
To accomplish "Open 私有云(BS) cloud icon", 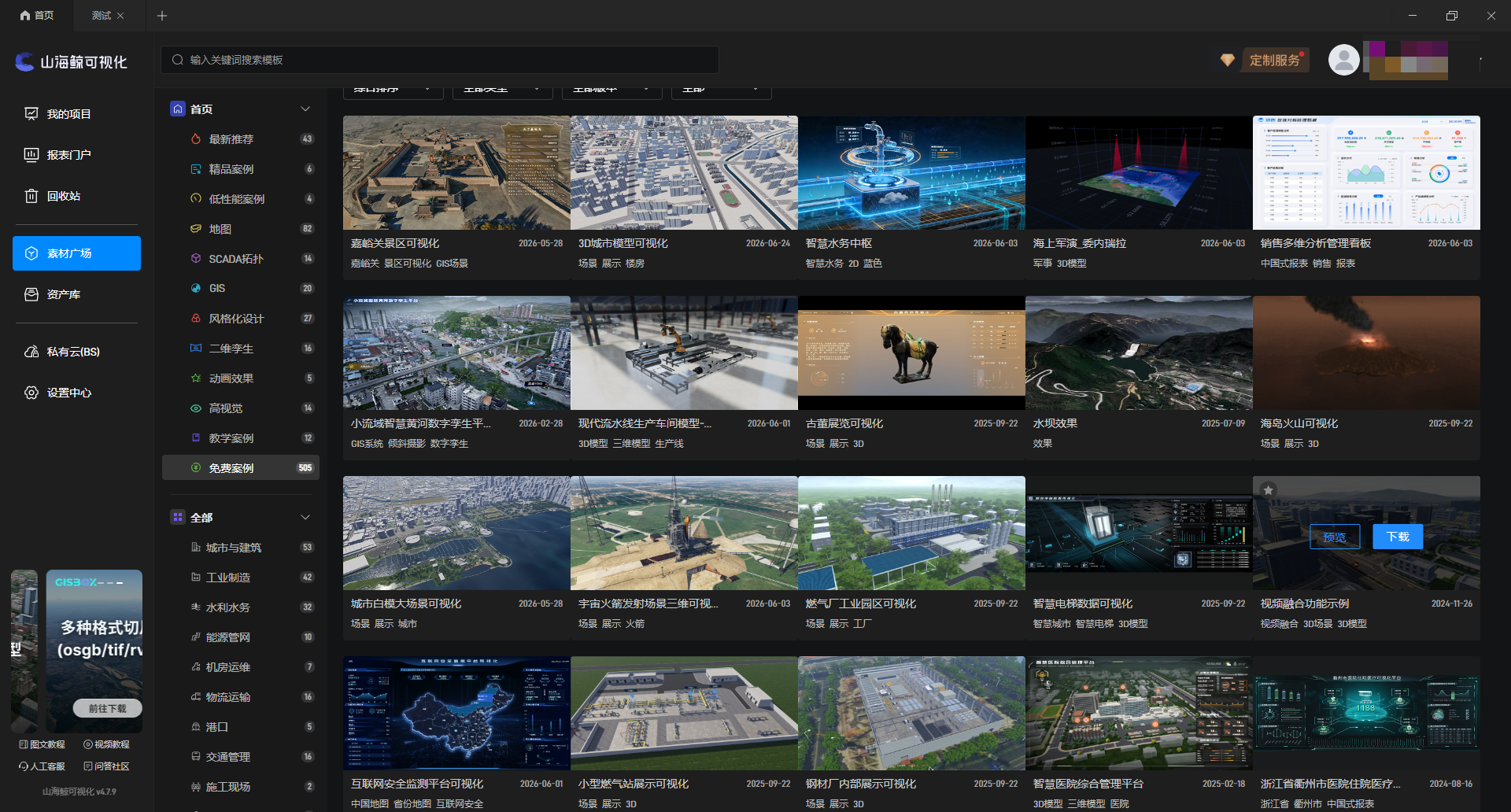I will click(x=31, y=352).
